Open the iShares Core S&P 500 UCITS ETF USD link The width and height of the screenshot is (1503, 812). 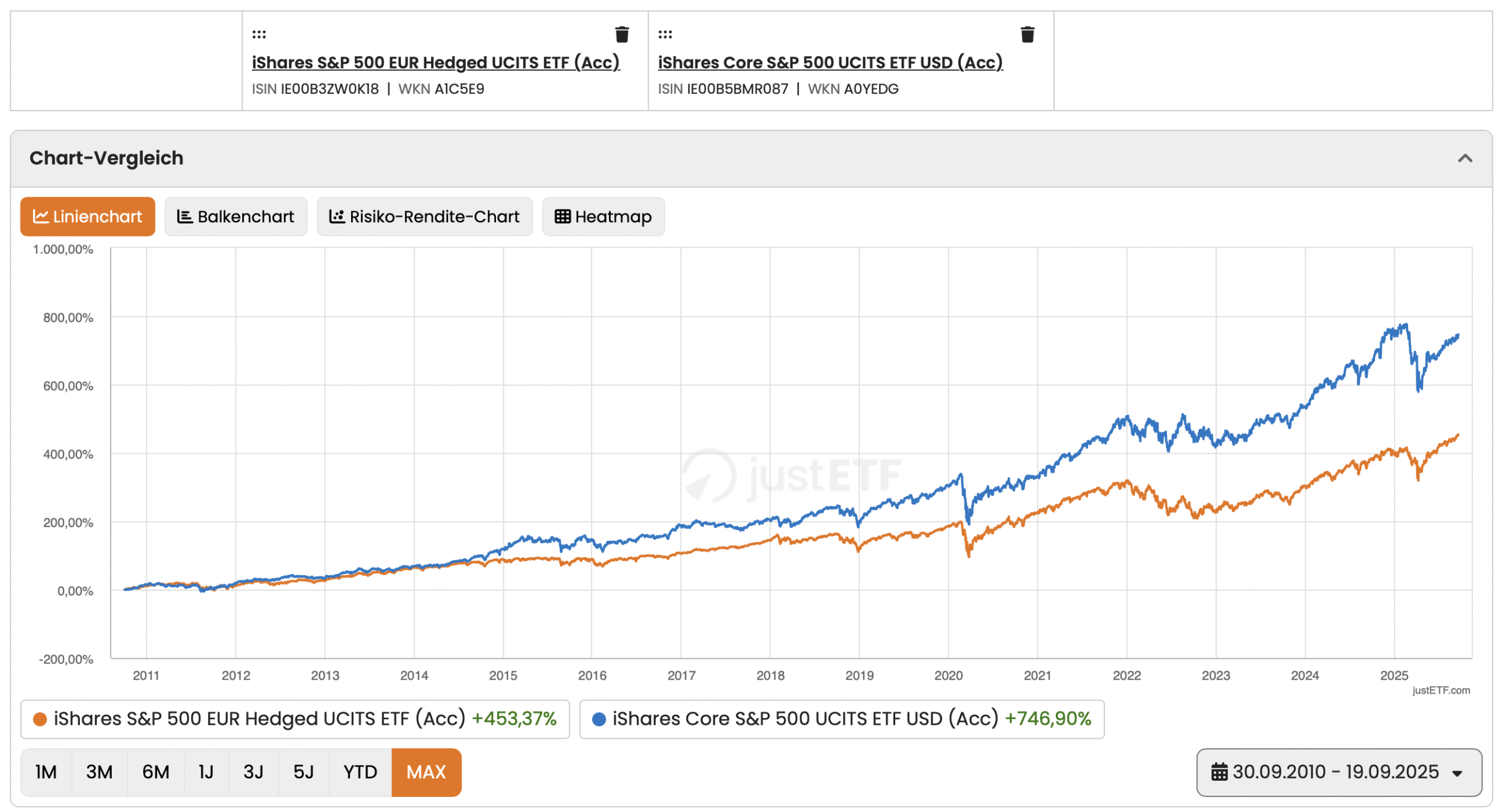click(830, 63)
